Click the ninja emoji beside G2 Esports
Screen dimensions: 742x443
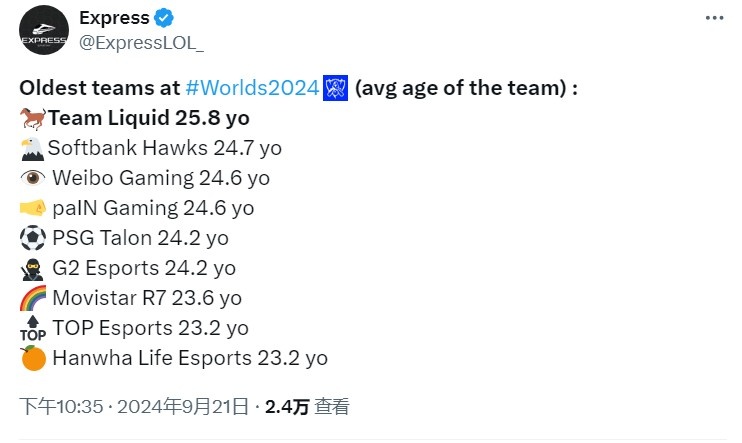32,269
